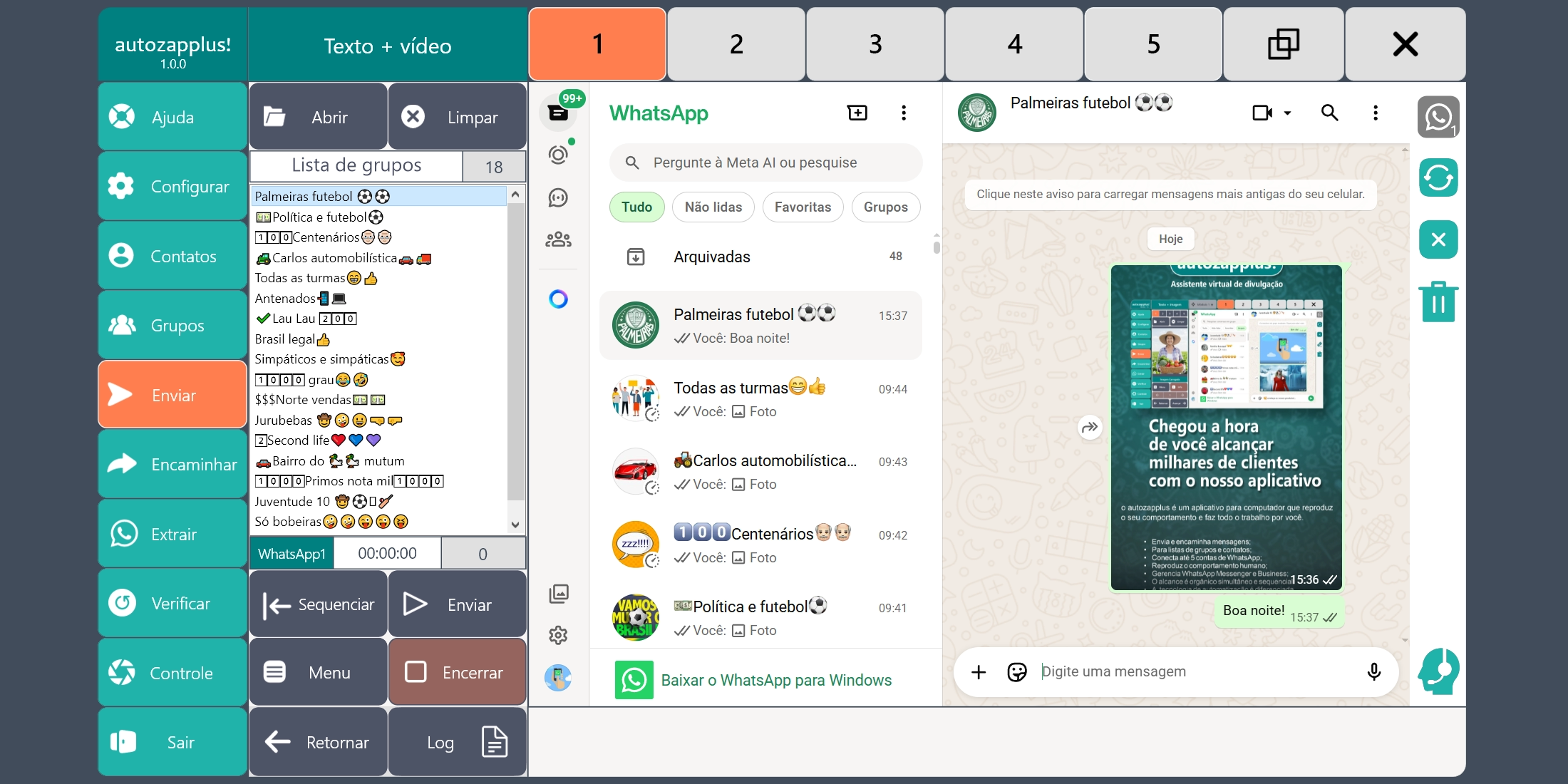Open the video call dropdown arrow
1568x784 pixels.
(x=1287, y=113)
